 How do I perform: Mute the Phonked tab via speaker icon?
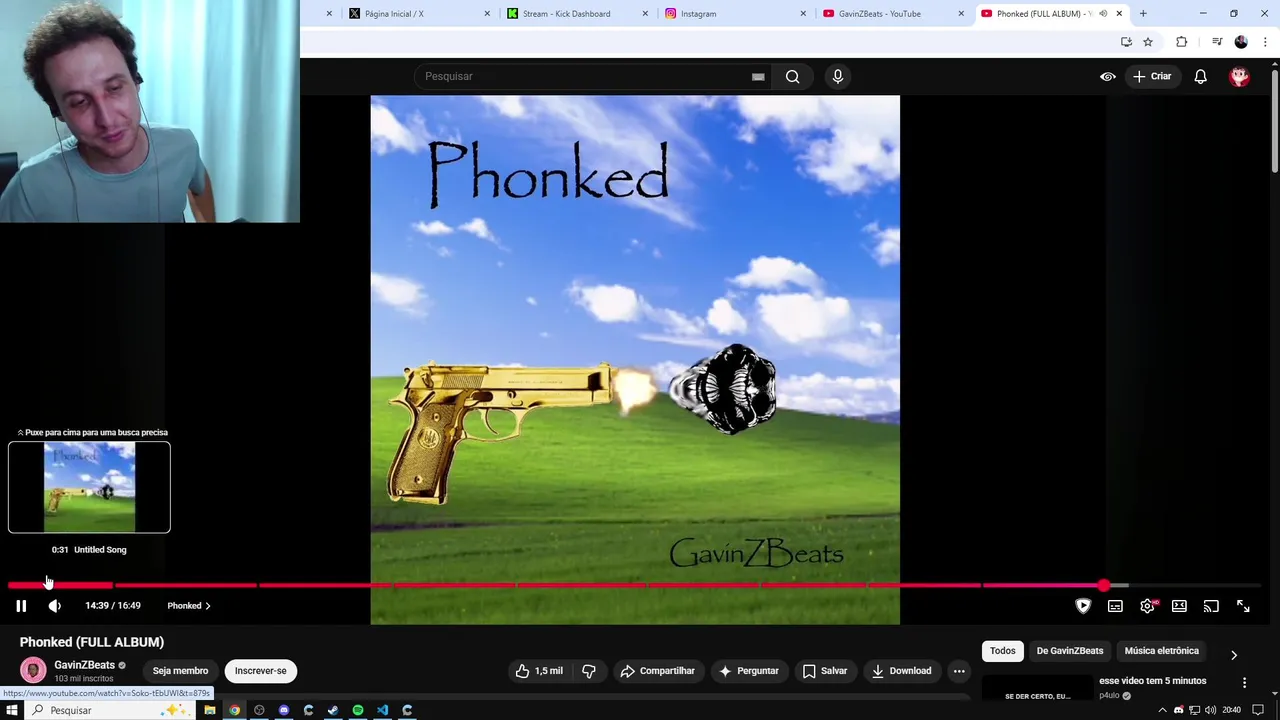point(1103,14)
